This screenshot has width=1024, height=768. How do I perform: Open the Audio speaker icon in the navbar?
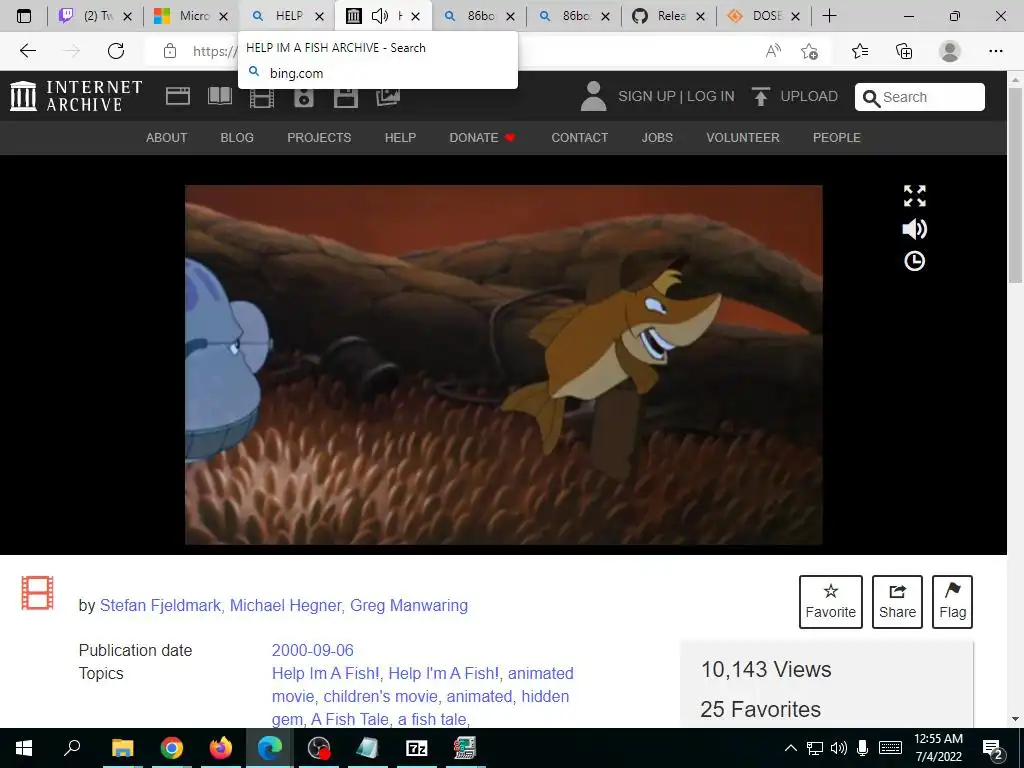click(304, 97)
